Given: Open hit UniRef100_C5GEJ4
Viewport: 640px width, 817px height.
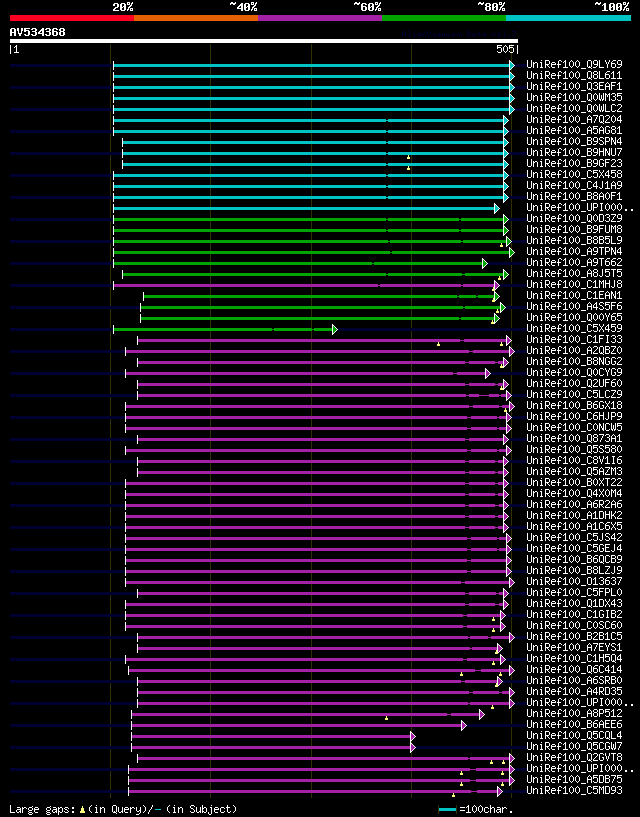Looking at the screenshot, I should point(574,549).
